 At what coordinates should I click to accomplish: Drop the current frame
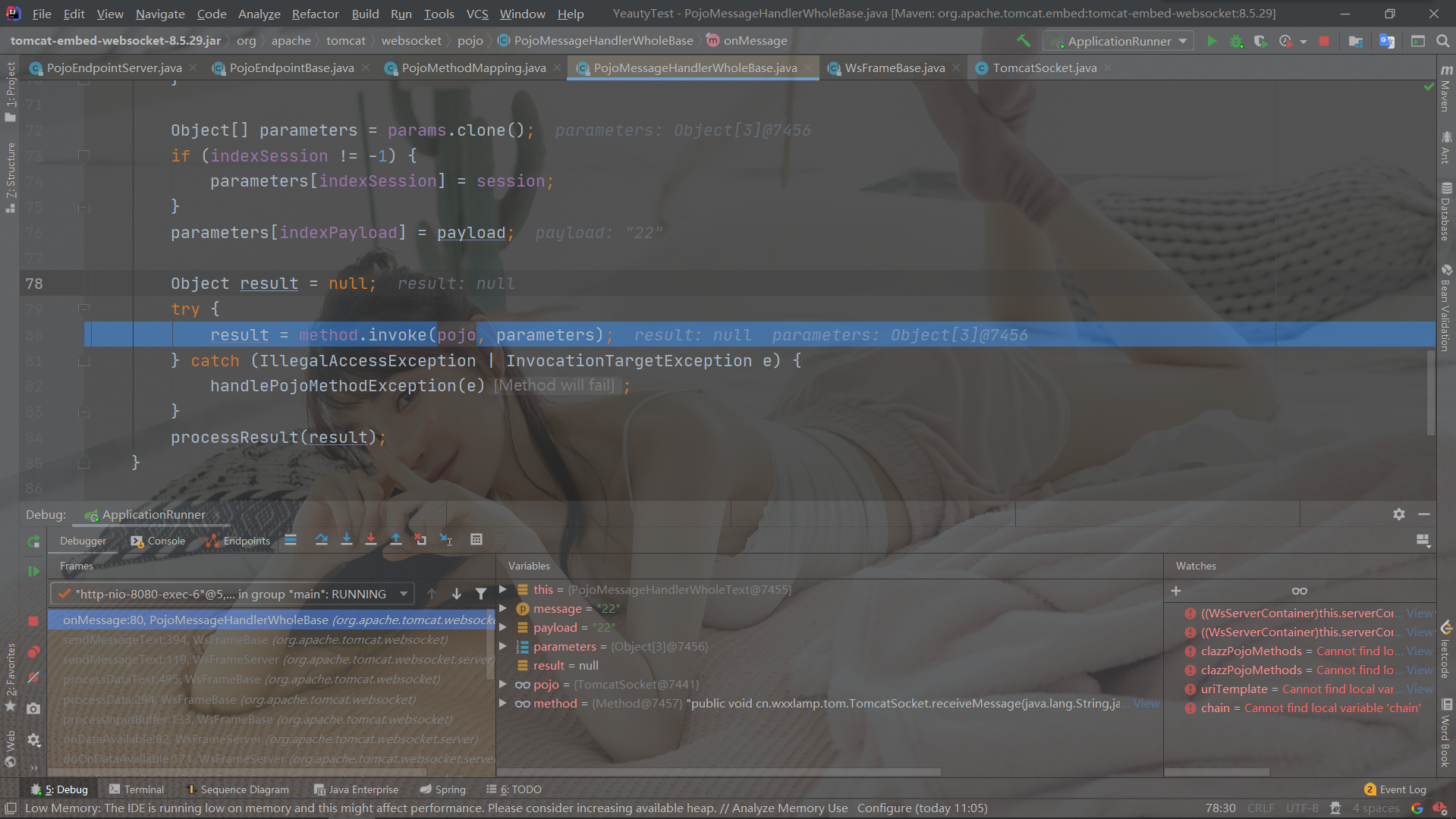point(421,540)
